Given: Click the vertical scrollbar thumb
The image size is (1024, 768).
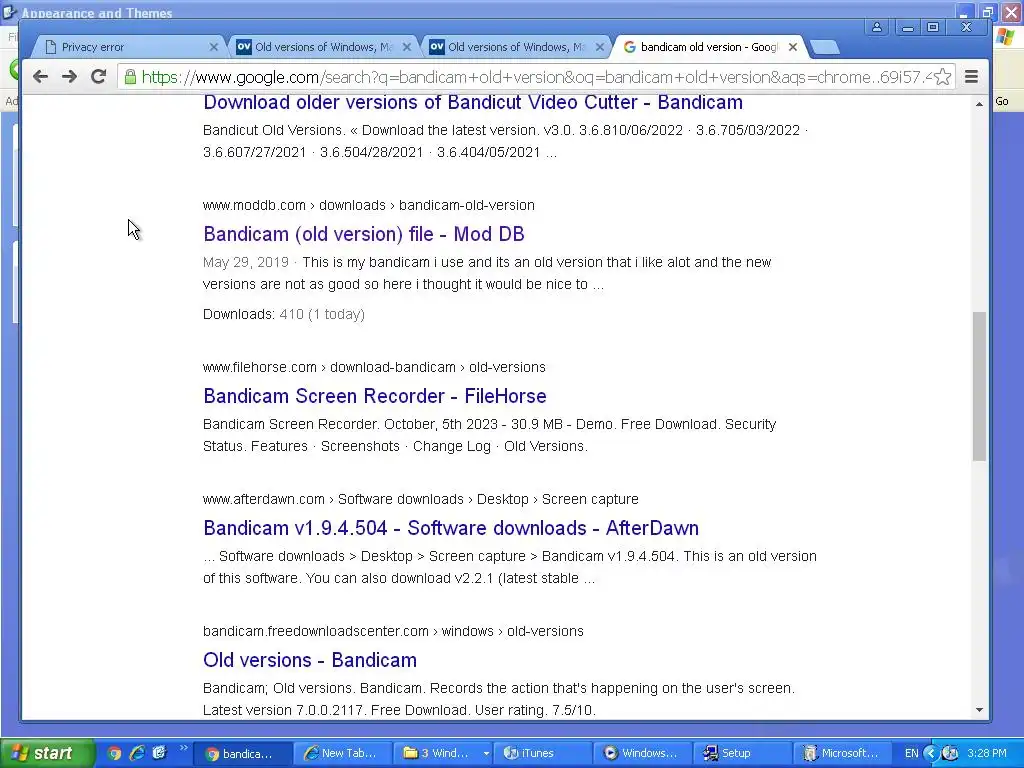Looking at the screenshot, I should (979, 387).
